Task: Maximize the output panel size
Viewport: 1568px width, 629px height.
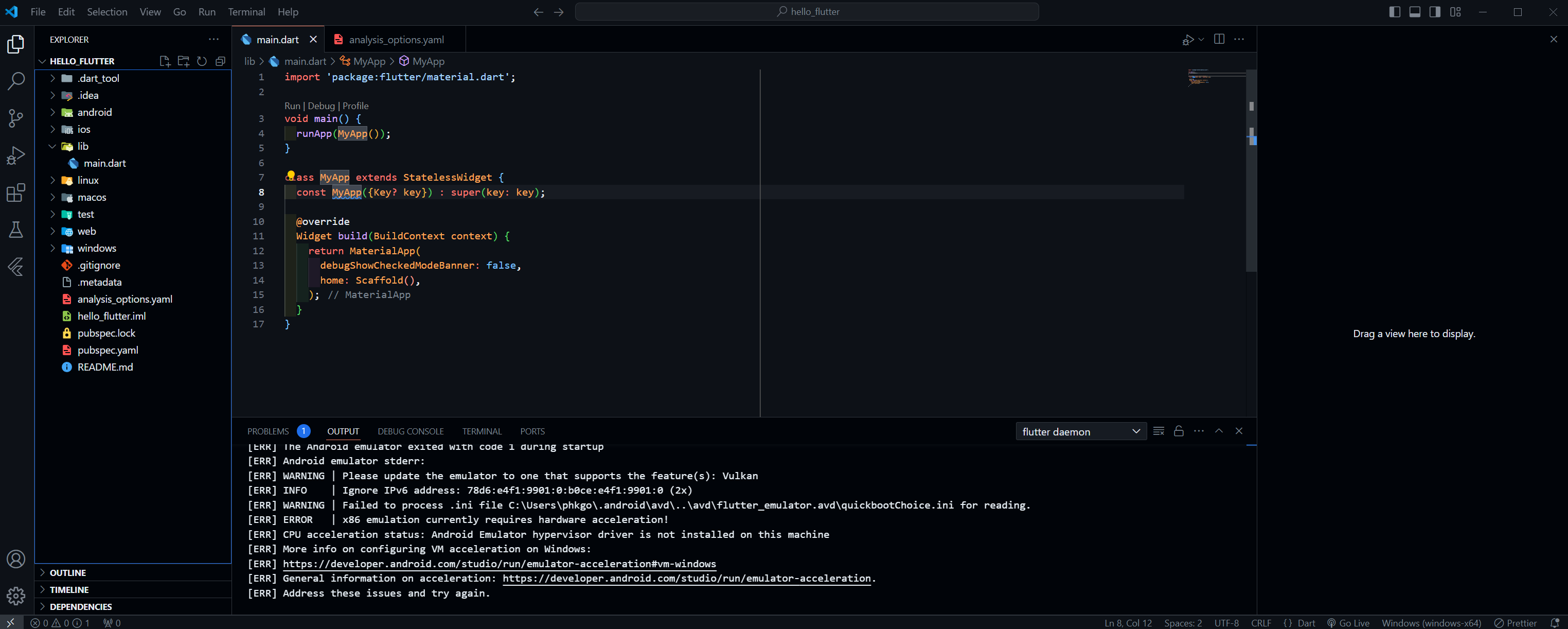Action: [1219, 431]
